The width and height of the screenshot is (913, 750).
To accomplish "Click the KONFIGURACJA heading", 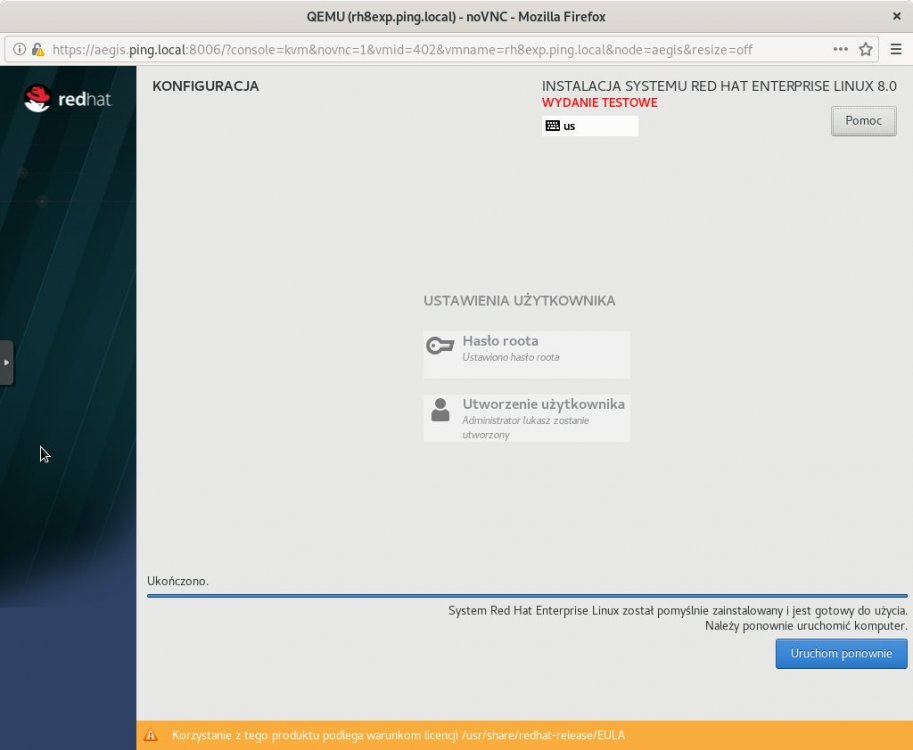I will [206, 86].
